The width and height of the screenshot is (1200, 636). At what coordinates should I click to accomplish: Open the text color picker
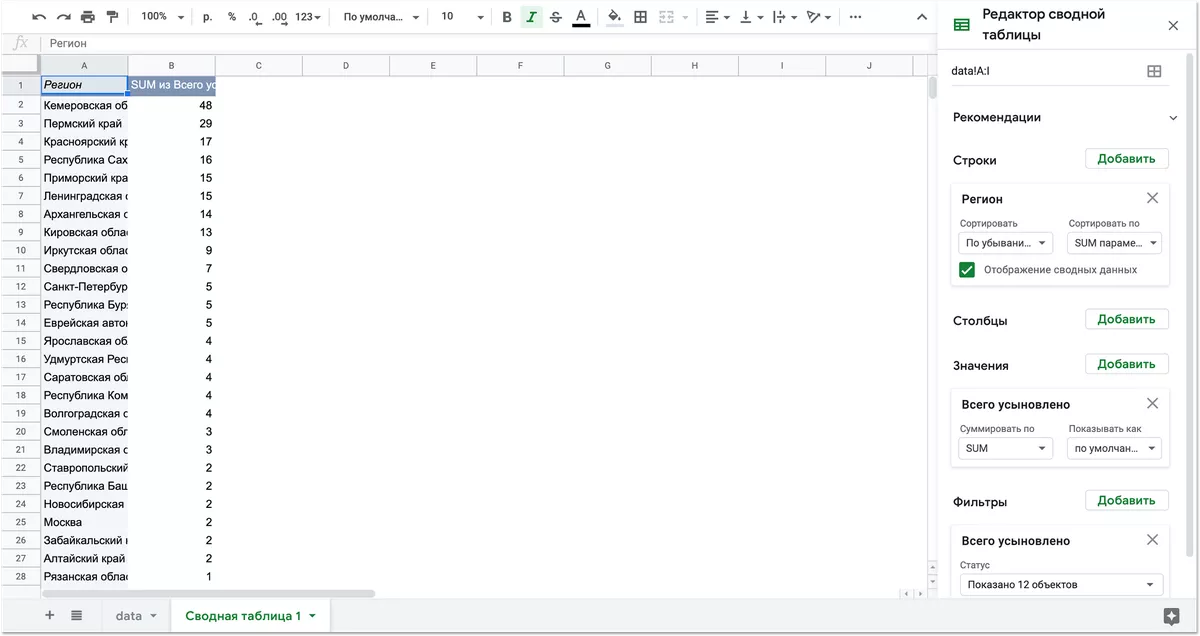[x=581, y=17]
